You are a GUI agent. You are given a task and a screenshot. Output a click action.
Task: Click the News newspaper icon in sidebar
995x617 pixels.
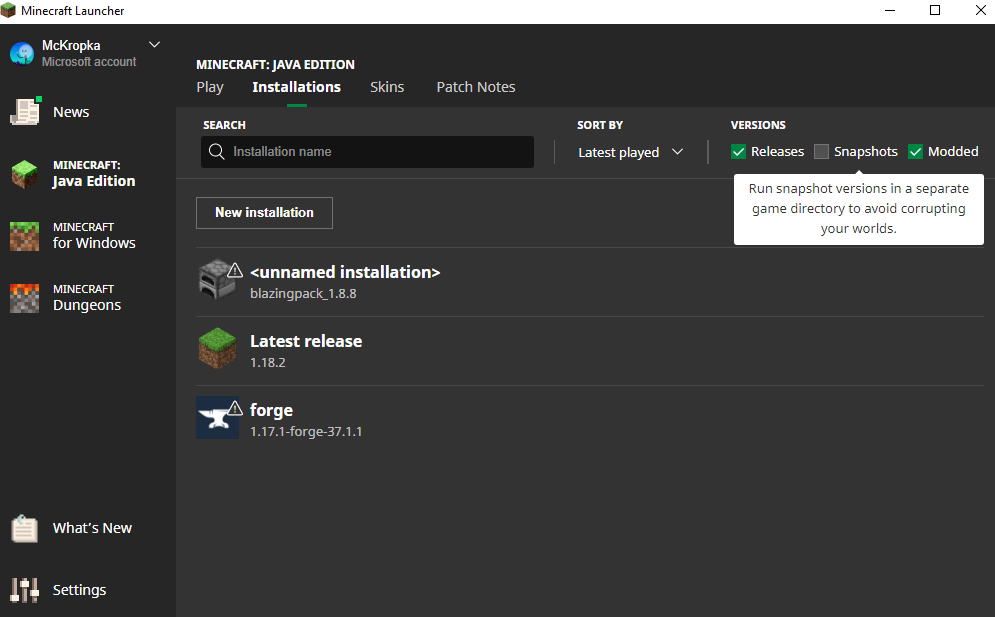[24, 112]
